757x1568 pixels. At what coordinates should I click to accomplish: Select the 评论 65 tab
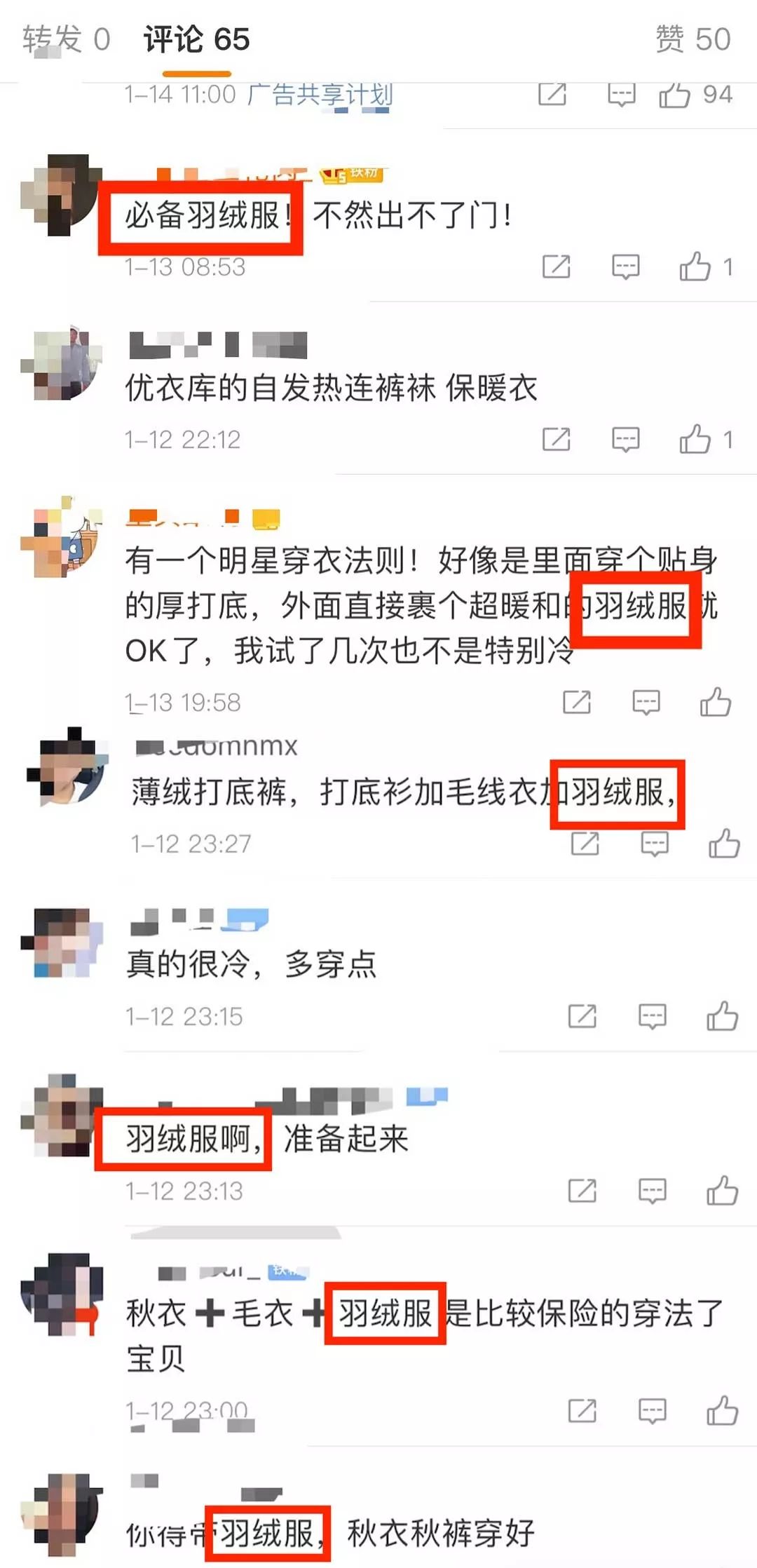[x=197, y=39]
